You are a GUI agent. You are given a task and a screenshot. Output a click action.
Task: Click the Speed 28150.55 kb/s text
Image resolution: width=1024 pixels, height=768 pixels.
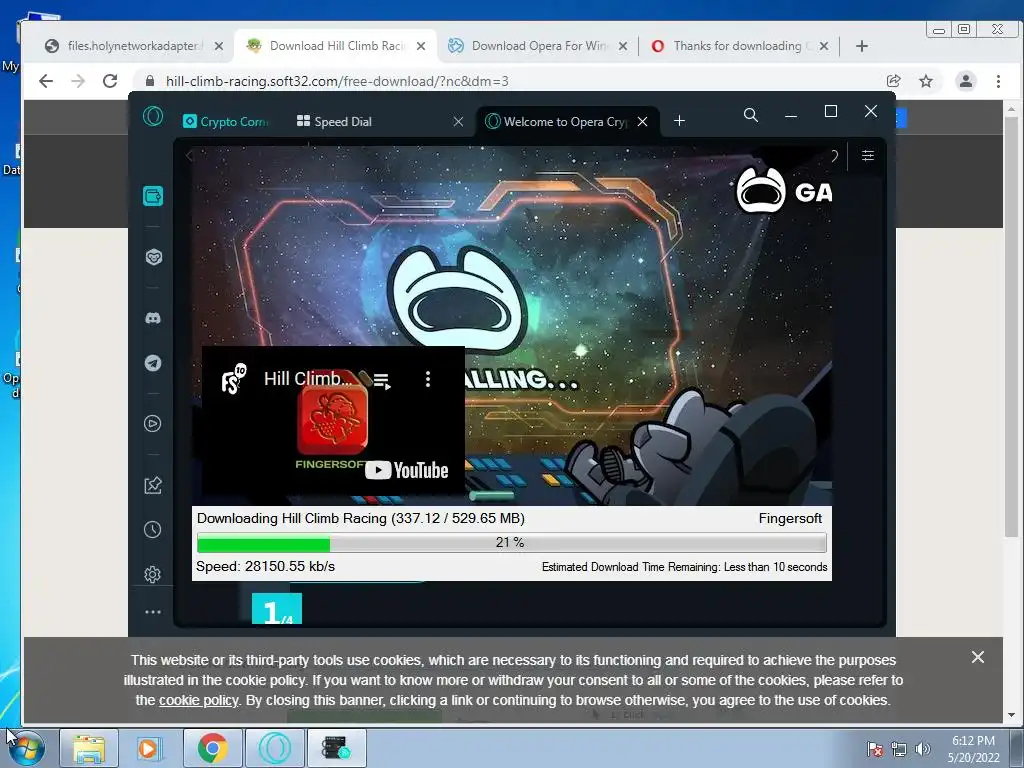(x=266, y=566)
